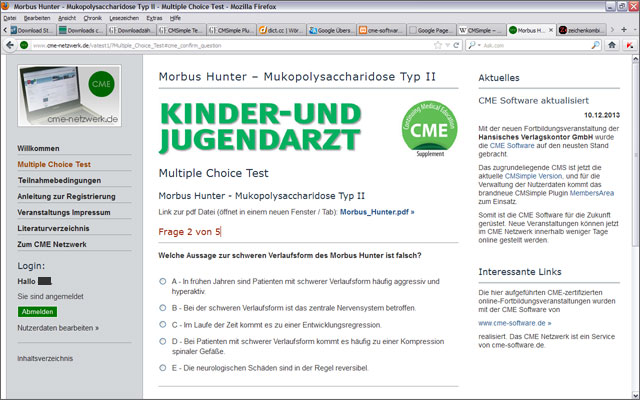The image size is (640, 400).
Task: Open Nutzerdaten bearbeiten link
Action: click(x=58, y=328)
